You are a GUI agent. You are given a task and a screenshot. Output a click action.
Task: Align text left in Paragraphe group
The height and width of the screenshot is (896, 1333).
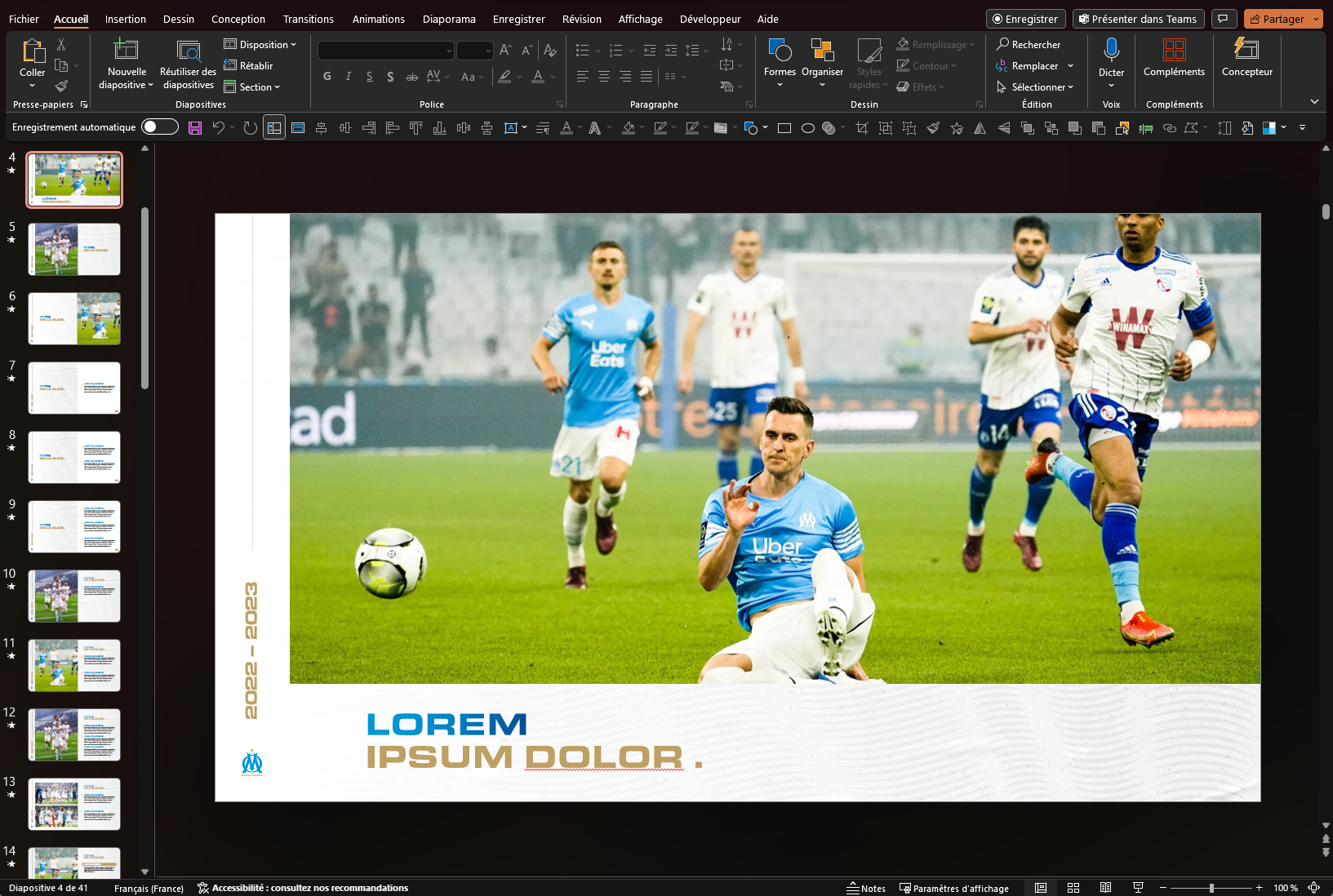point(583,77)
